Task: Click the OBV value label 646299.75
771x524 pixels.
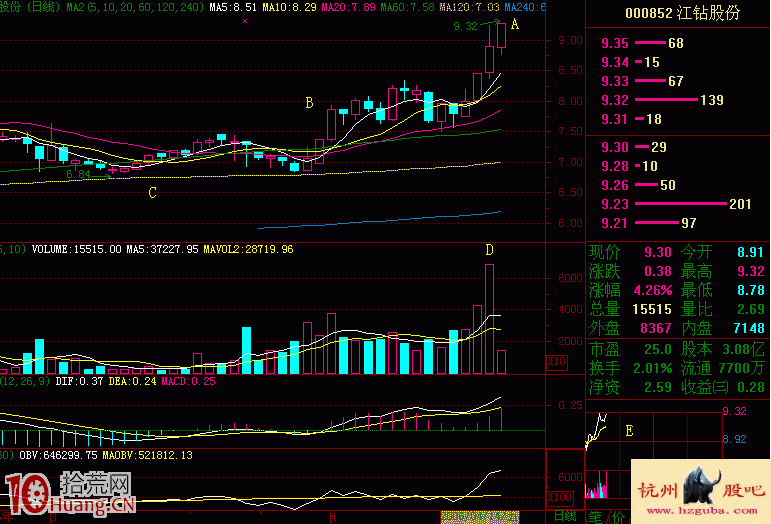Action: click(x=58, y=455)
